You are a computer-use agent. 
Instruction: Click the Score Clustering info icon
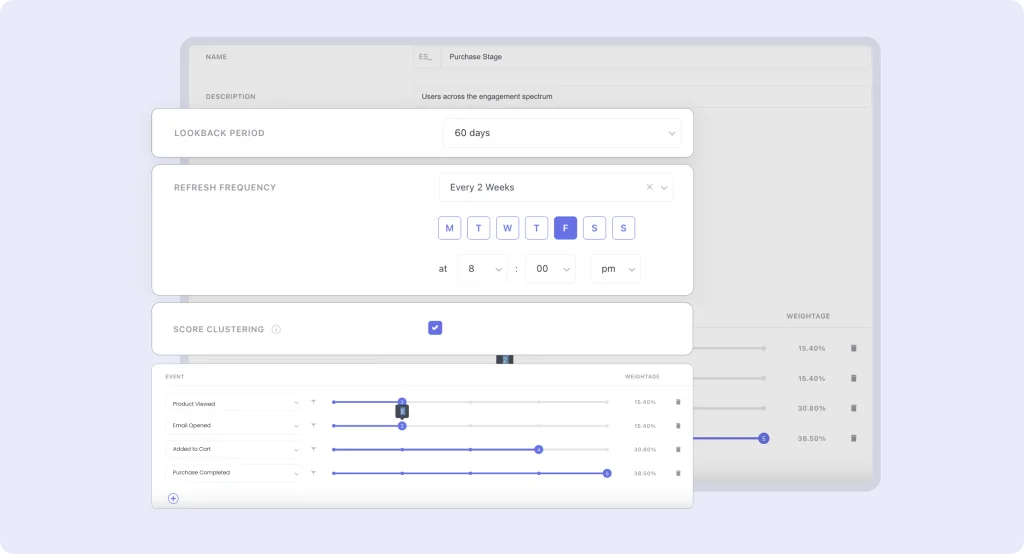point(276,329)
